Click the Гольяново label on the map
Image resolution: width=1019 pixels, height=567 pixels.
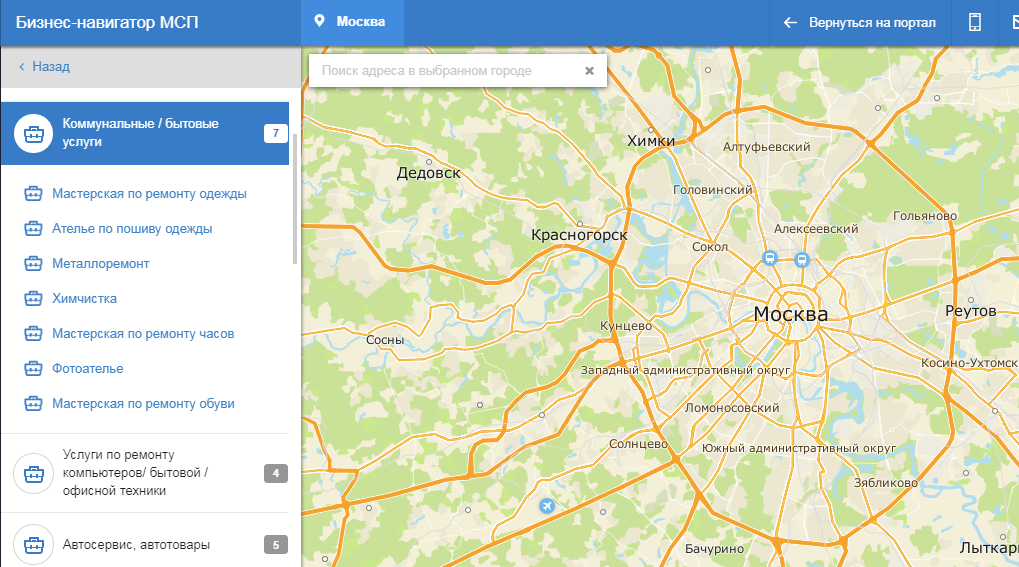925,216
